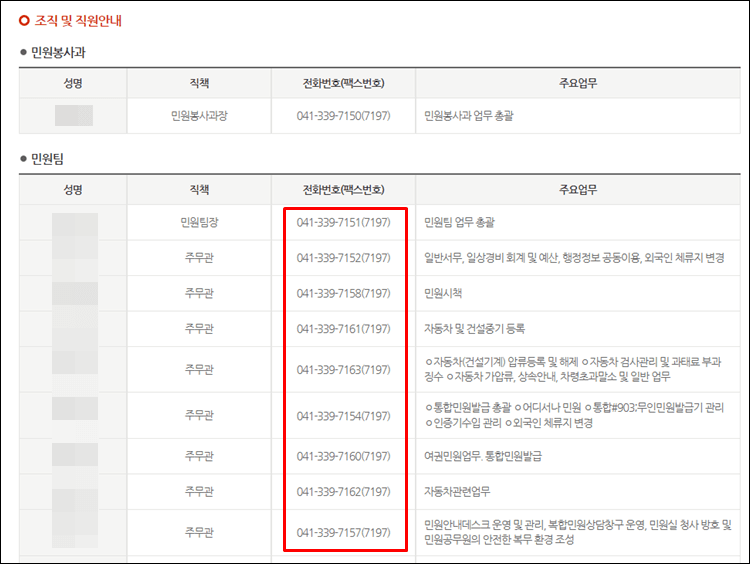The image size is (750, 564).
Task: Click 주무관 in the 7154 row
Action: pos(199,415)
